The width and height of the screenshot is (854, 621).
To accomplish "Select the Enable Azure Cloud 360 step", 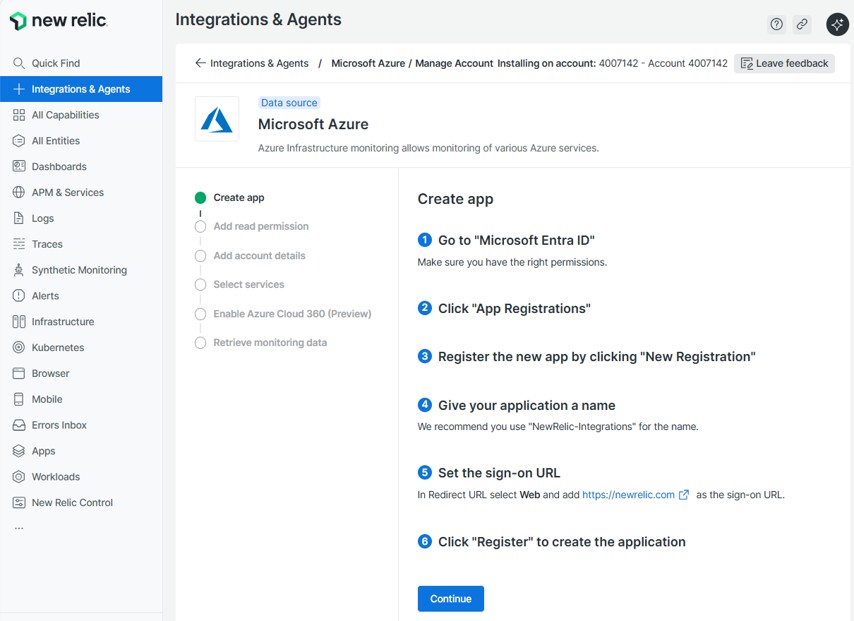I will pos(292,314).
